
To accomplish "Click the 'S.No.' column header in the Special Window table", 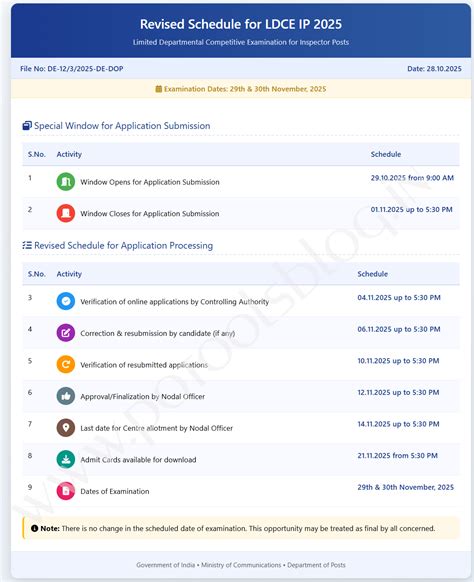I will point(37,154).
